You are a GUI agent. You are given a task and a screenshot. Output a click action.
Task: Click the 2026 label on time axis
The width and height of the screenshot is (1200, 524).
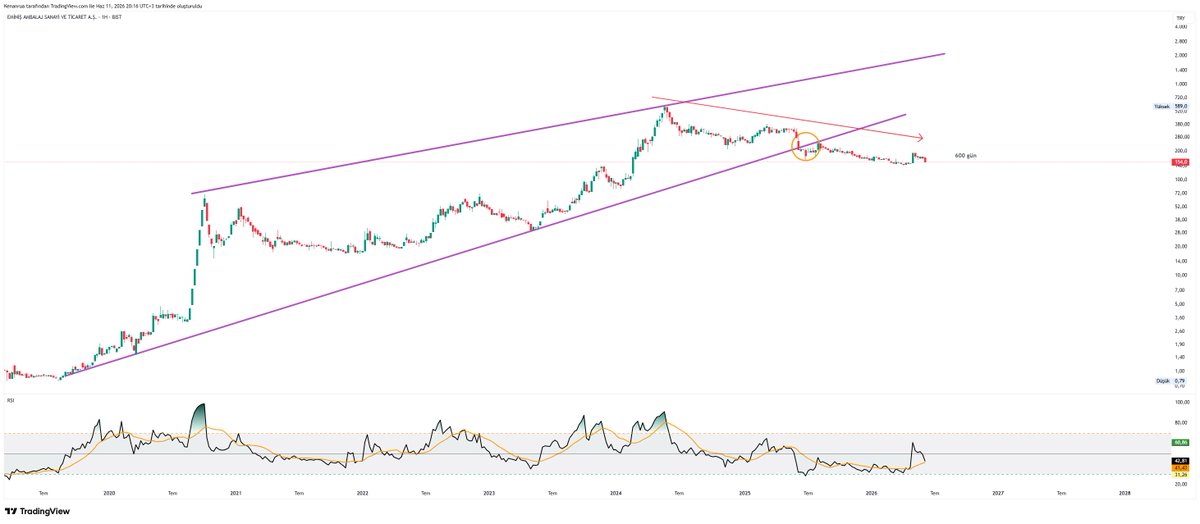(x=871, y=493)
